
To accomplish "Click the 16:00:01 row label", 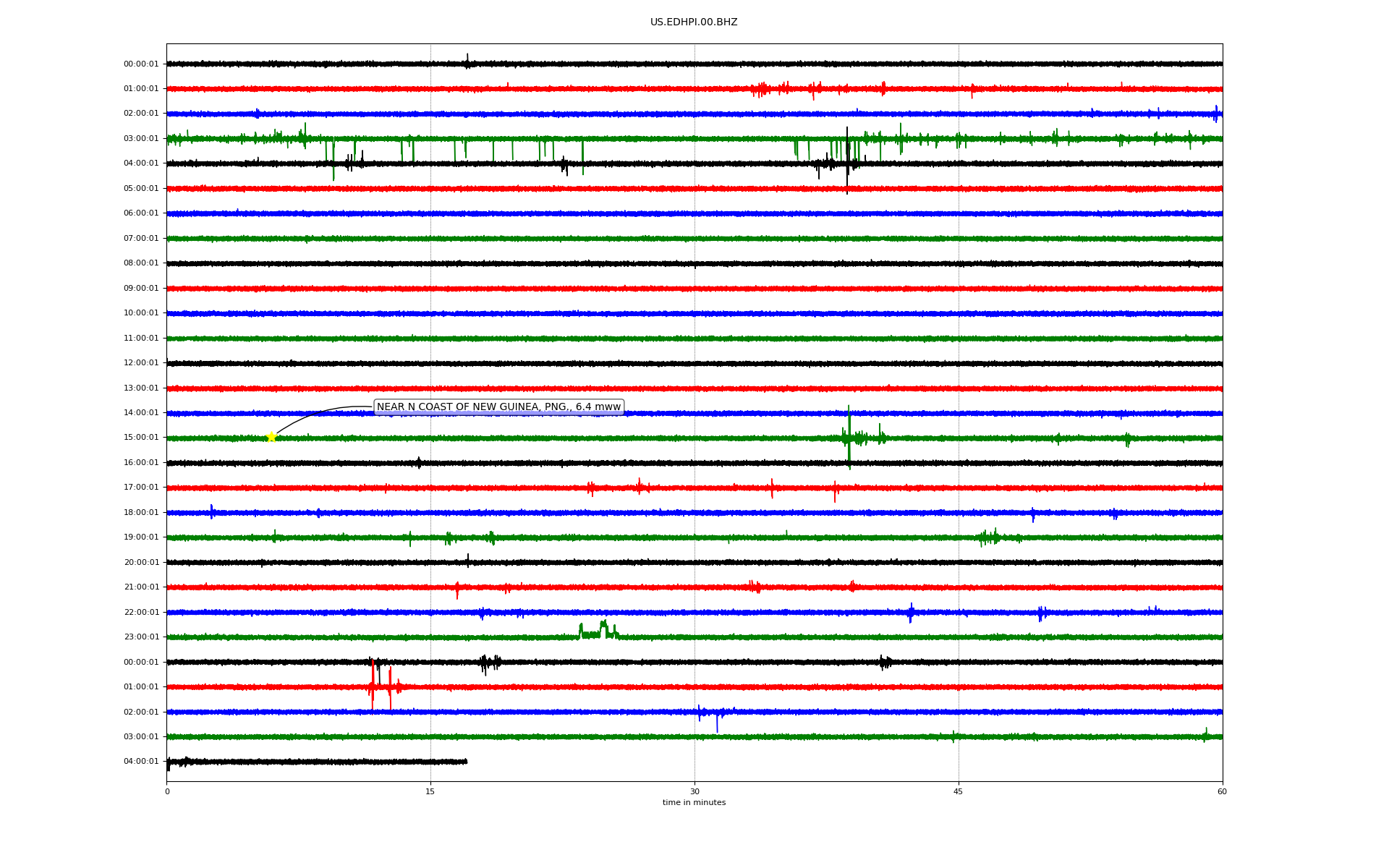I will coord(141,463).
